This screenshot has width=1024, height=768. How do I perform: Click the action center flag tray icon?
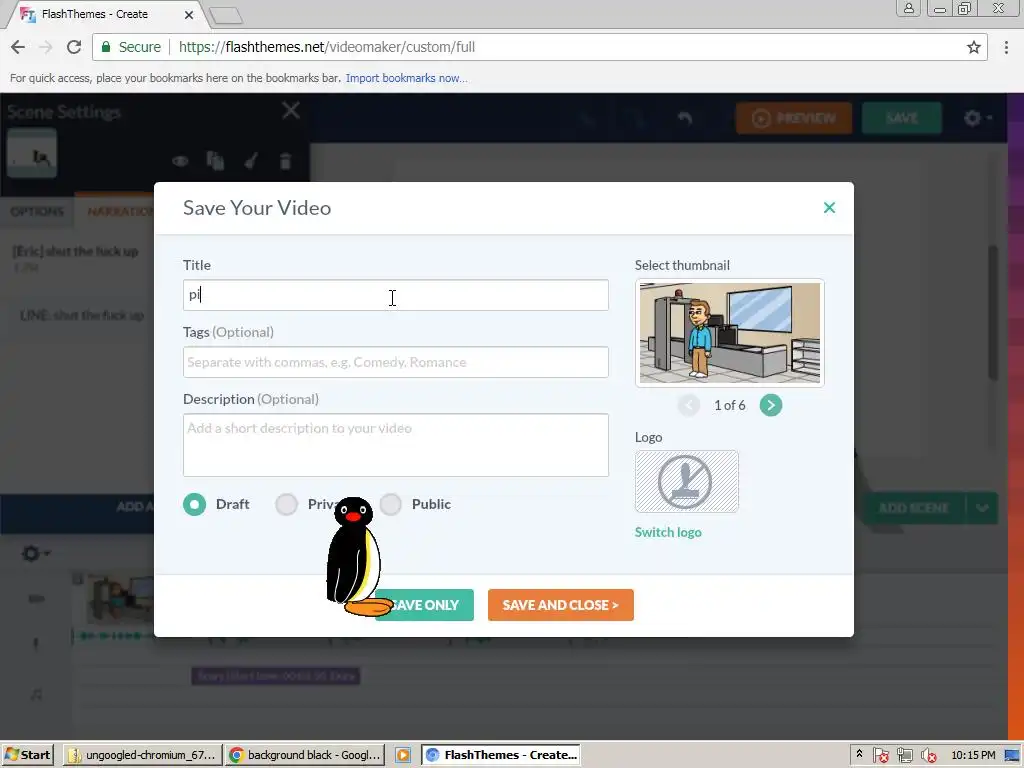(880, 756)
